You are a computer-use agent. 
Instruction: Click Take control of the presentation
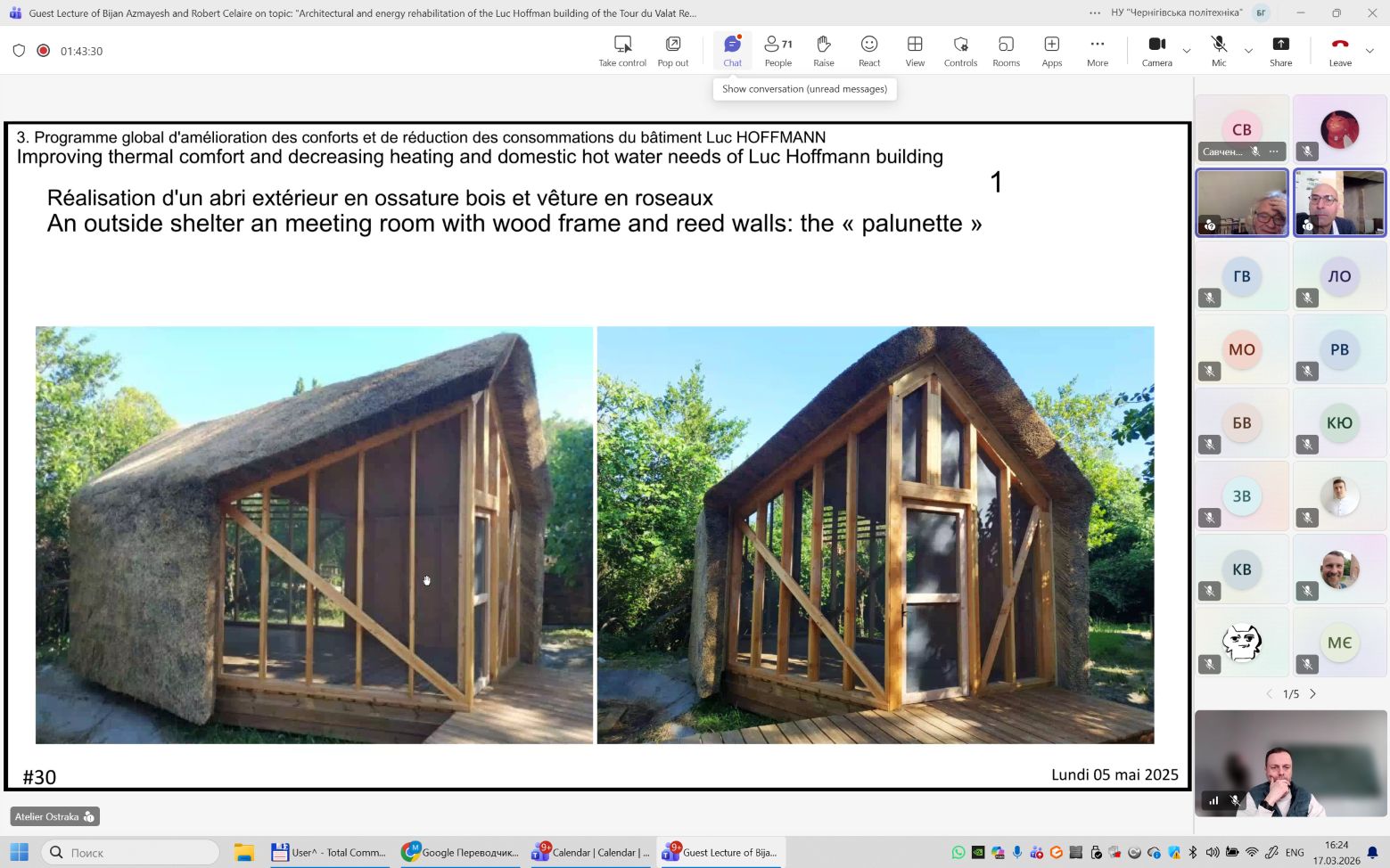pyautogui.click(x=622, y=51)
